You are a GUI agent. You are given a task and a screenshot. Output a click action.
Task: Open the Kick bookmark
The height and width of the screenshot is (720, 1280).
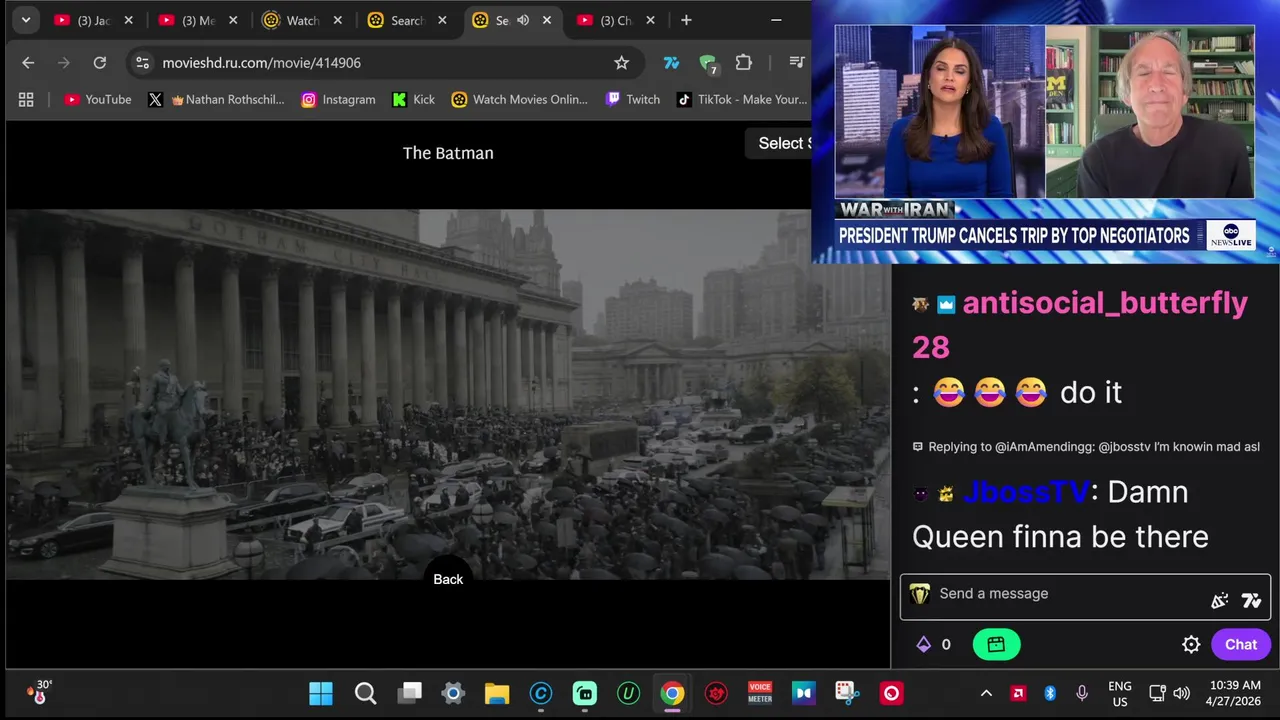414,99
